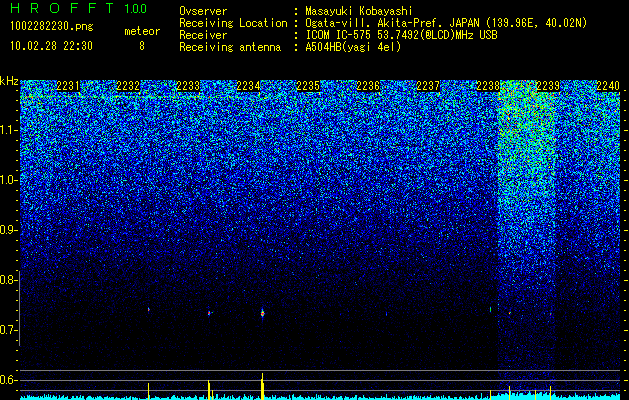This screenshot has width=629, height=400.
Task: Click the ICOM IC-575 receiver text
Action: coord(401,35)
